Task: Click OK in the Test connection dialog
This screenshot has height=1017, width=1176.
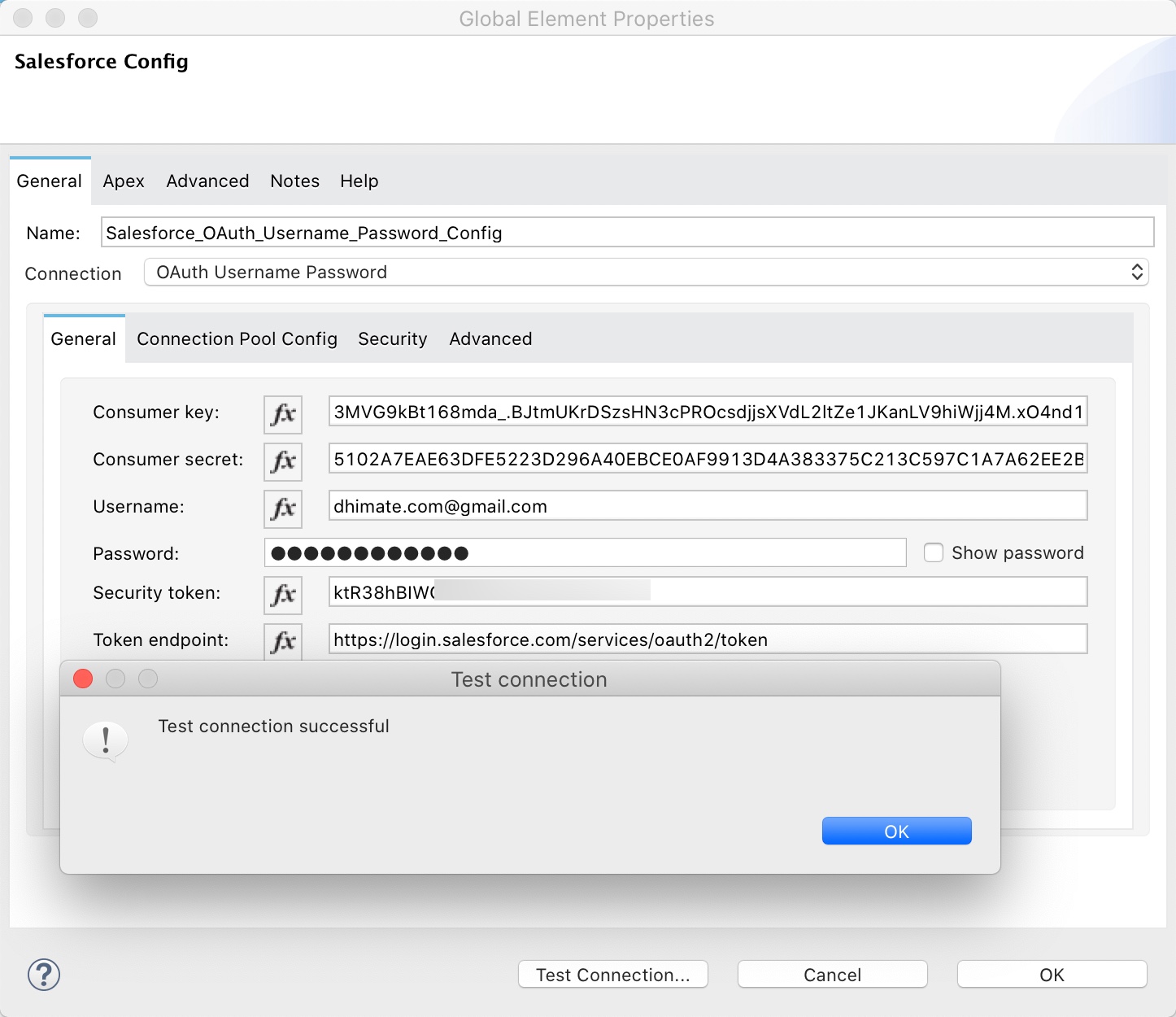Action: pos(896,831)
